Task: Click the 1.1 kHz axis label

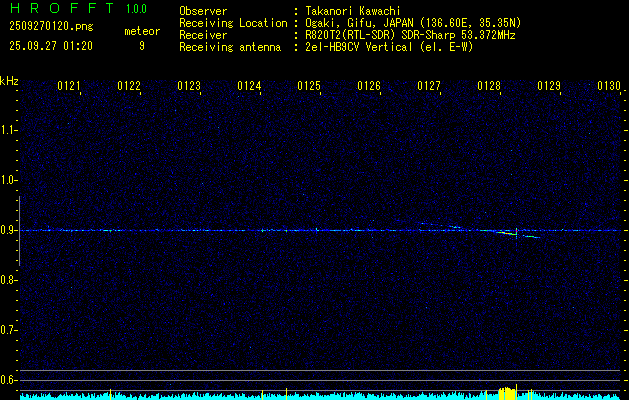Action: (x=9, y=130)
